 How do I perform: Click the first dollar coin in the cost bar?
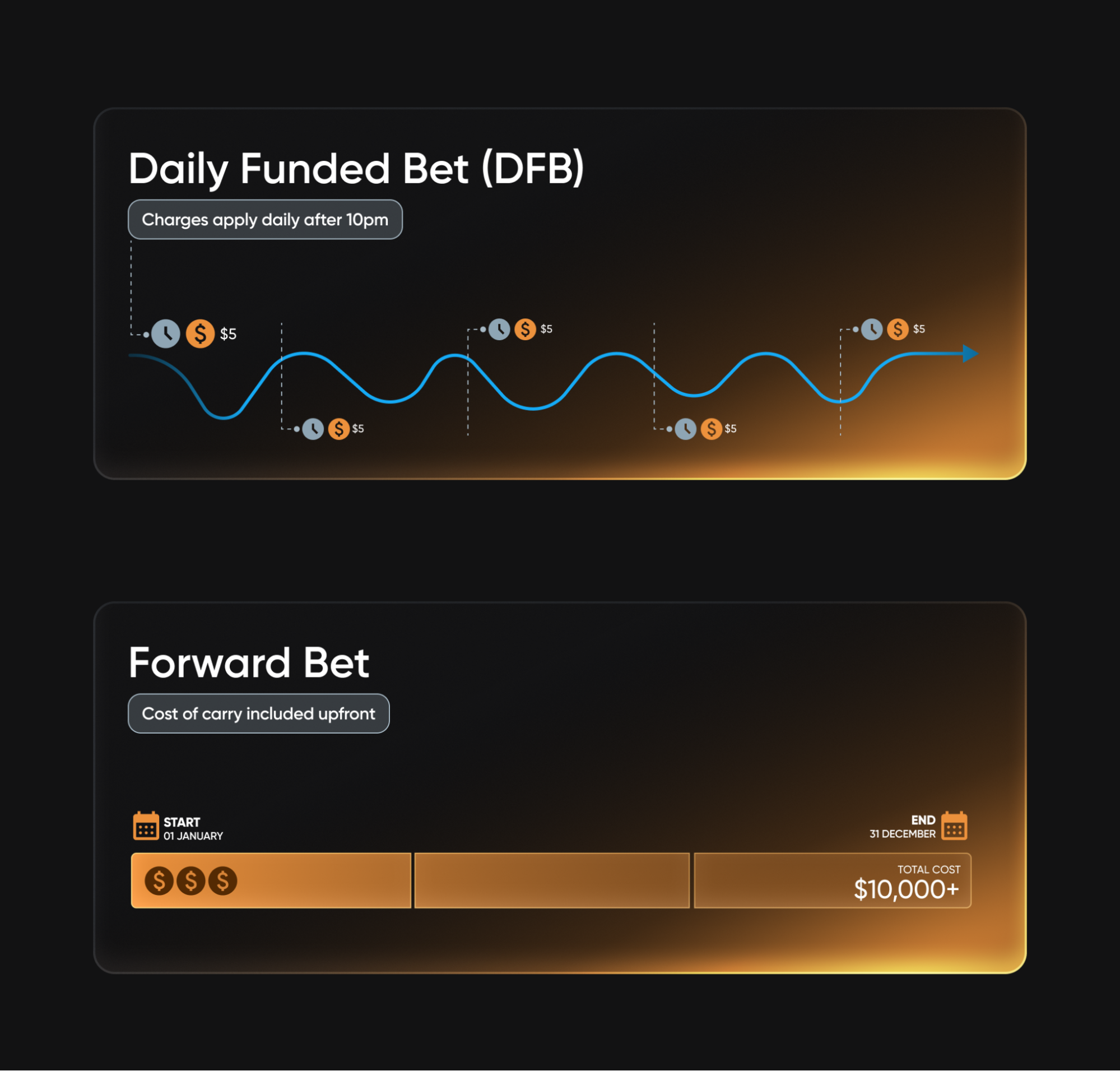pyautogui.click(x=159, y=880)
